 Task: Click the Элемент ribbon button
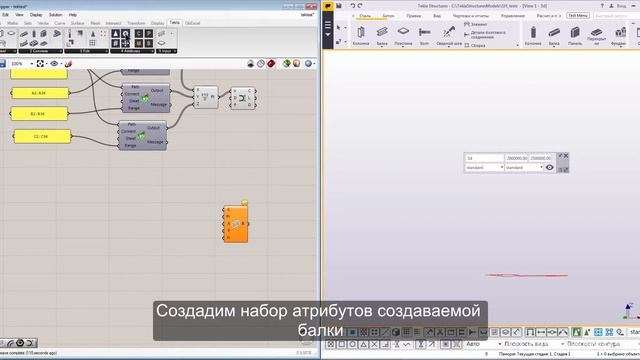[x=476, y=24]
